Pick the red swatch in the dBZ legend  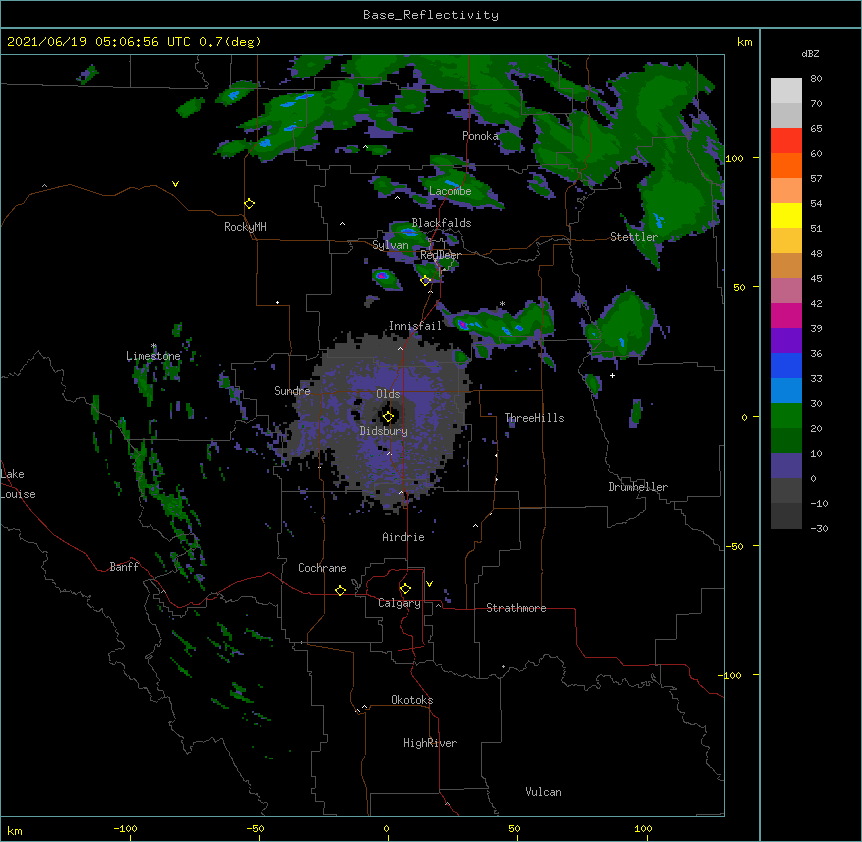786,140
